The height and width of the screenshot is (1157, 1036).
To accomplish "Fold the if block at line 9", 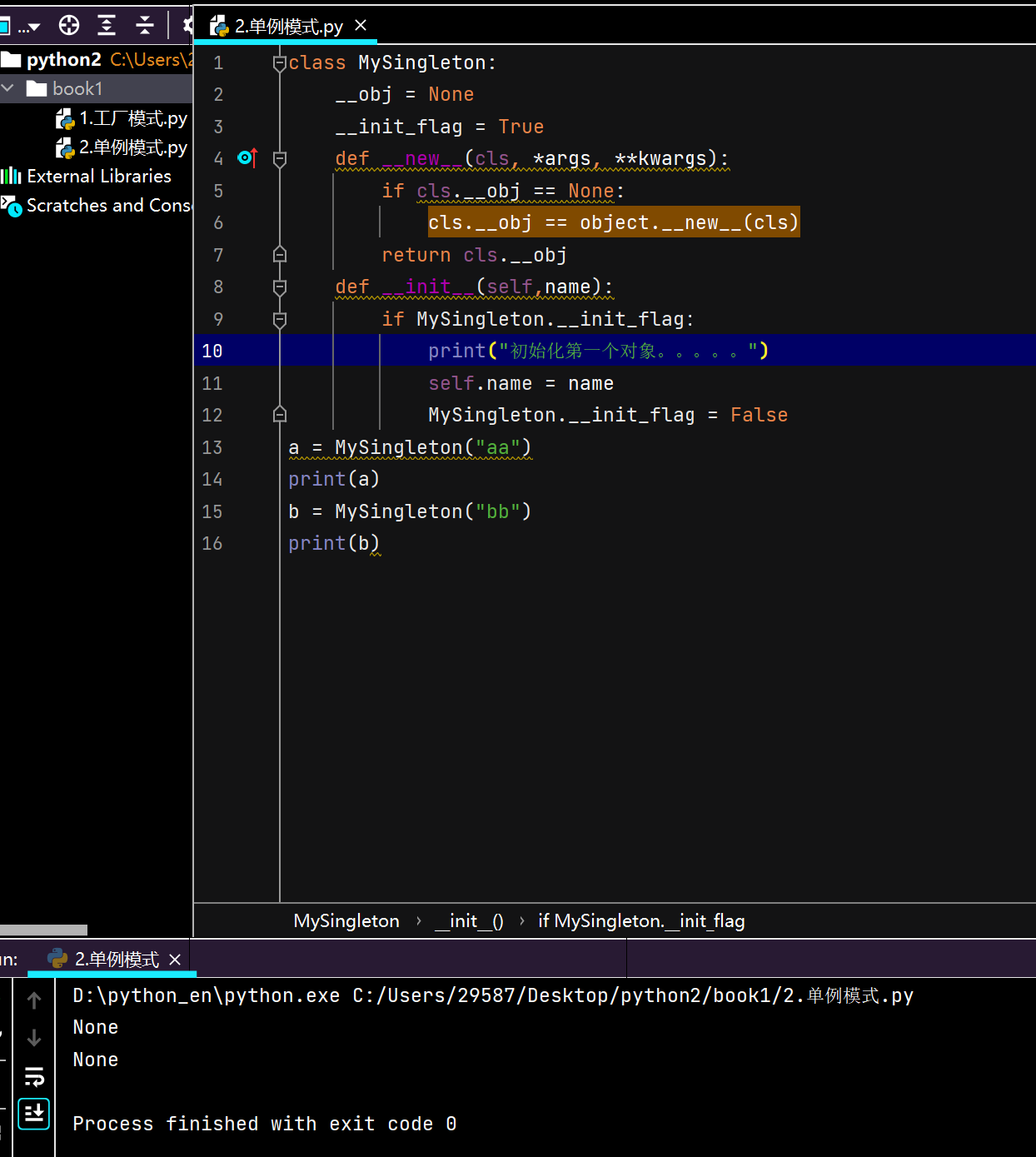I will [280, 319].
